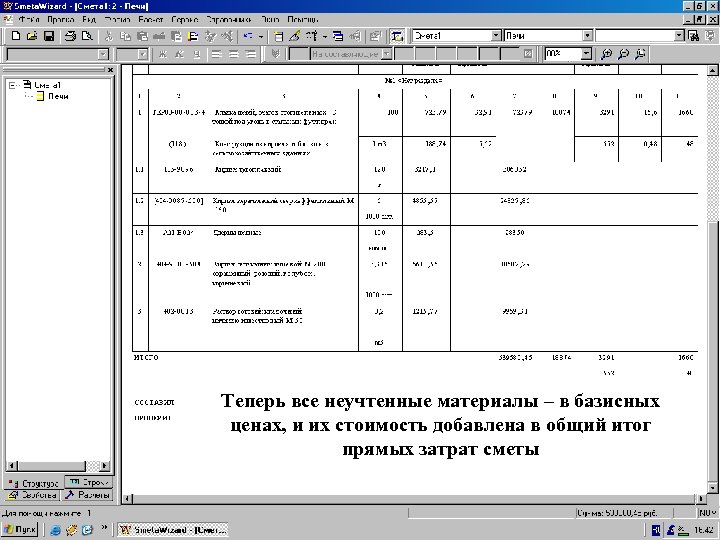
Task: Click the 'составил' text in the document
Action: 154,402
